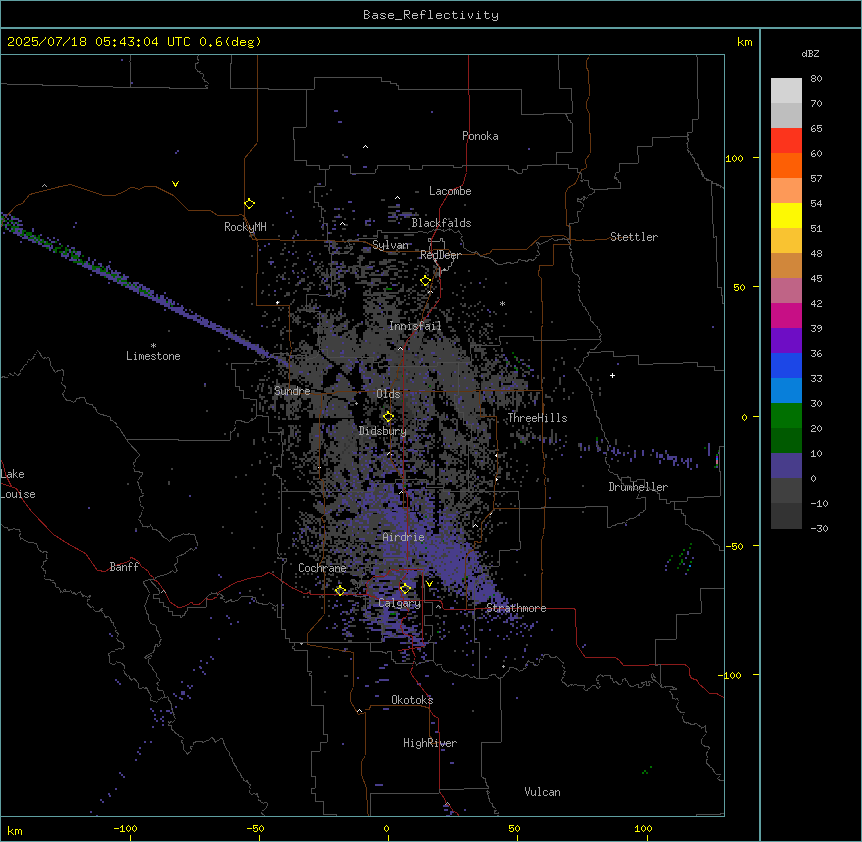The width and height of the screenshot is (862, 842).
Task: Click the dBZ legend heading
Action: [810, 53]
